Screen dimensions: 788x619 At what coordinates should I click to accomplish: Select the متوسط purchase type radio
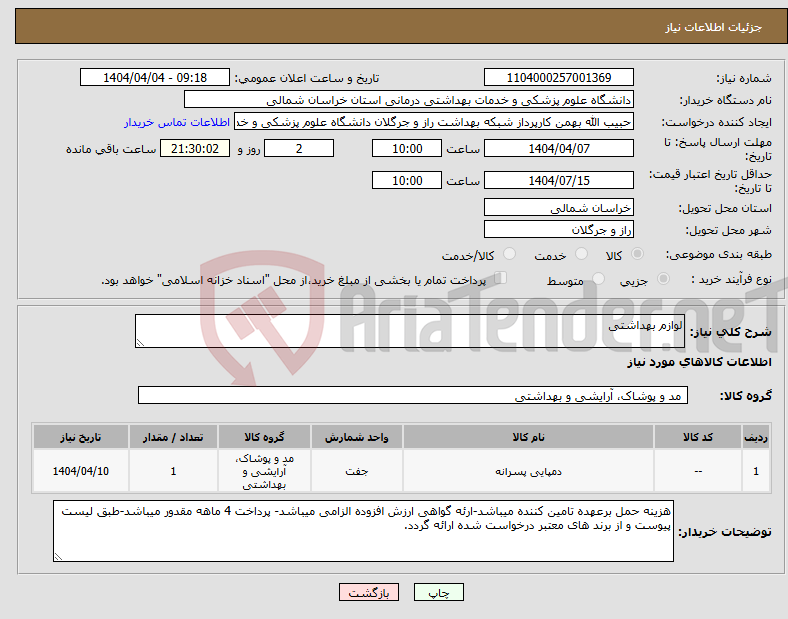coord(598,278)
